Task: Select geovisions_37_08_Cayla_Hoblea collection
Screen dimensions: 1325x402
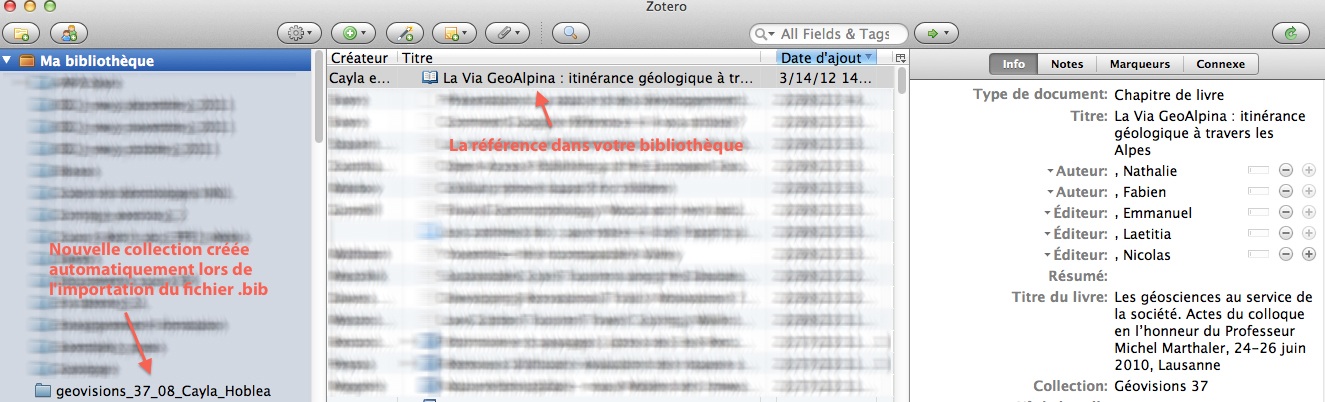Action: [152, 390]
